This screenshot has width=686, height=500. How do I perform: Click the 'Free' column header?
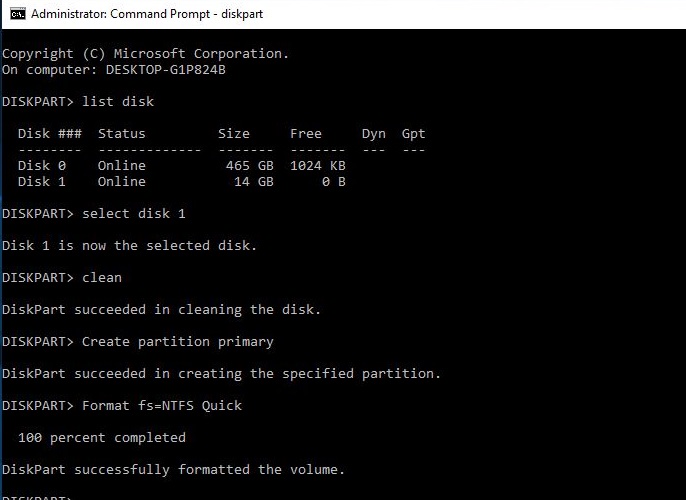[x=306, y=133]
